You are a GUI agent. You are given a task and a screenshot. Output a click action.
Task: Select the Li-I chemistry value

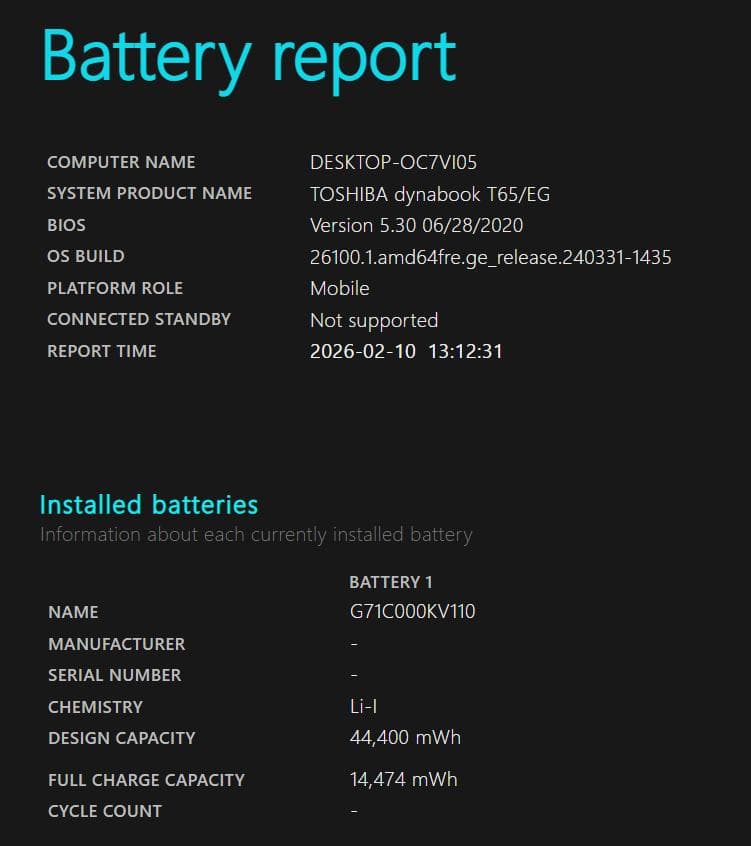coord(356,706)
